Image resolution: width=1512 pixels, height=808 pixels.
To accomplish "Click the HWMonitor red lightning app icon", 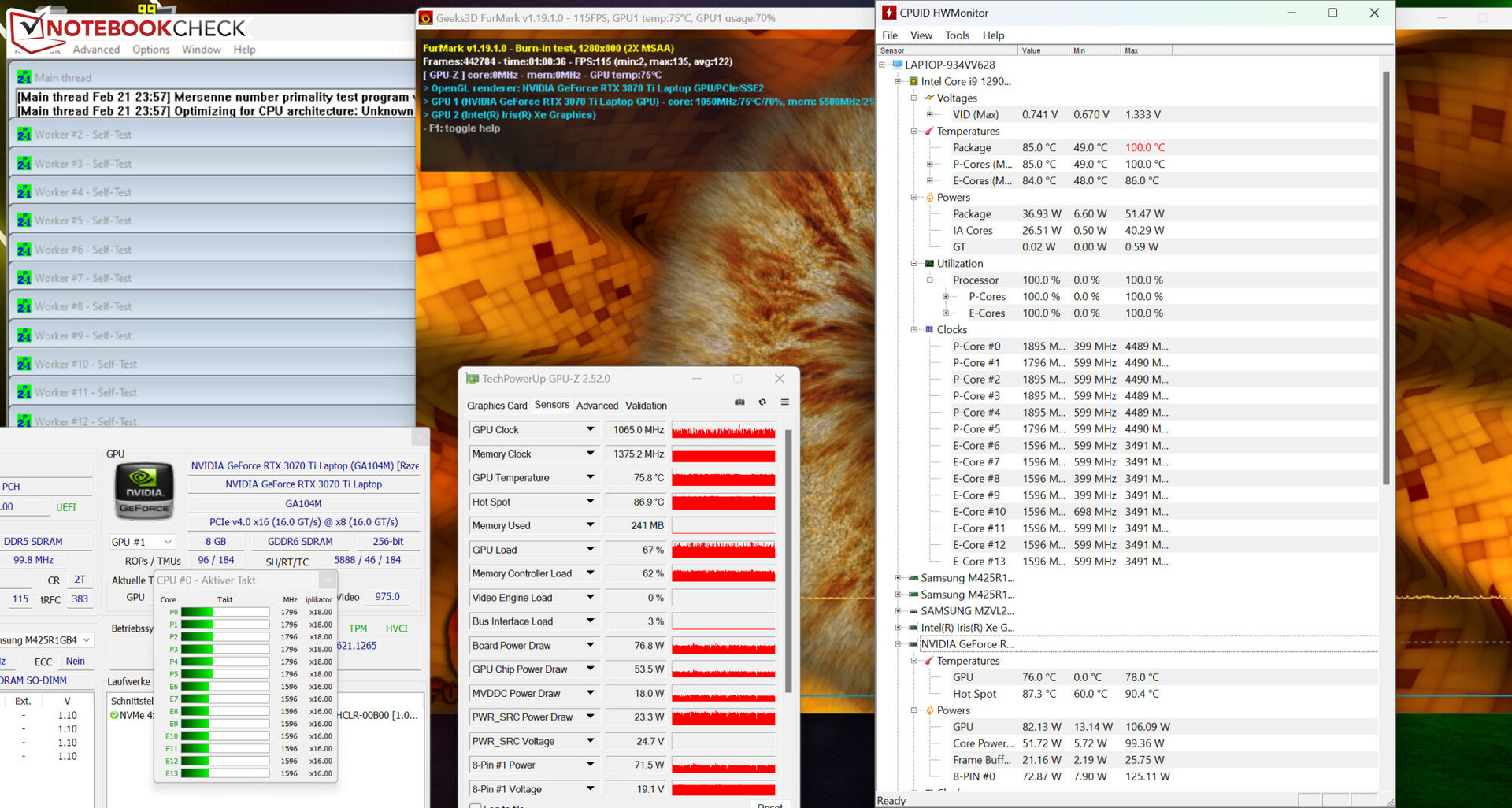I will click(889, 13).
